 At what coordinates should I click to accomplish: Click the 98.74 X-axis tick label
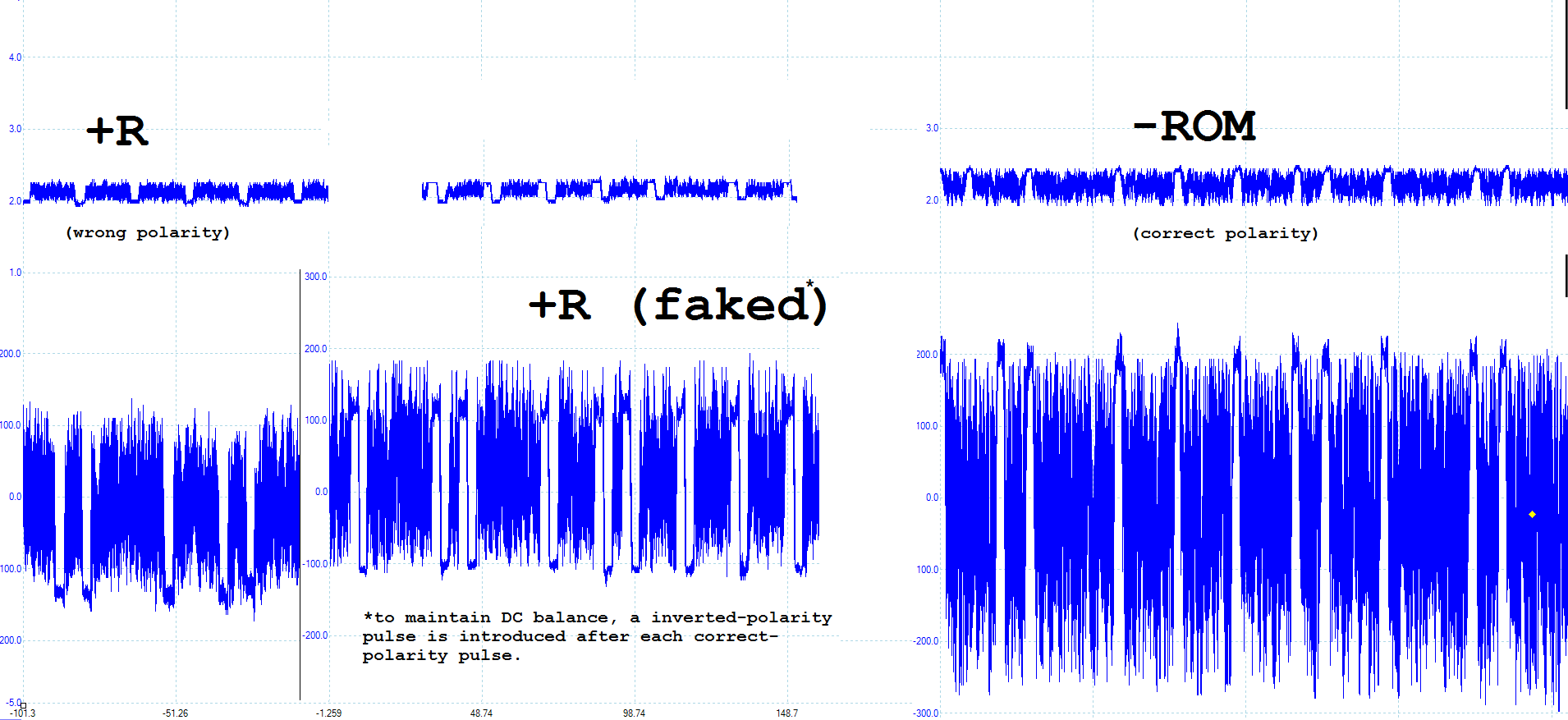tap(634, 713)
